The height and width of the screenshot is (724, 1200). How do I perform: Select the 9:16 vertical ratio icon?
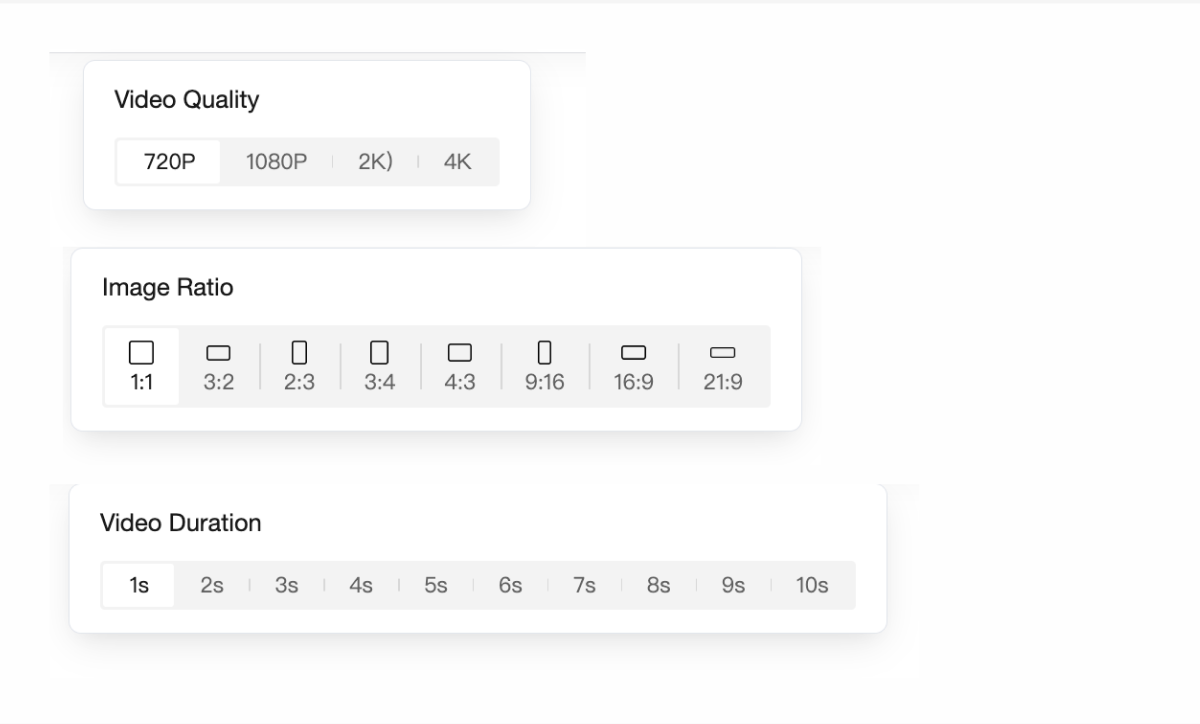544,352
